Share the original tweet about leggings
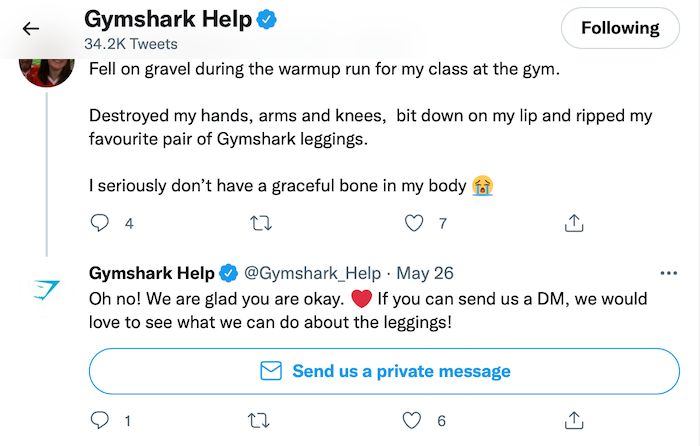The image size is (700, 446). coord(575,223)
